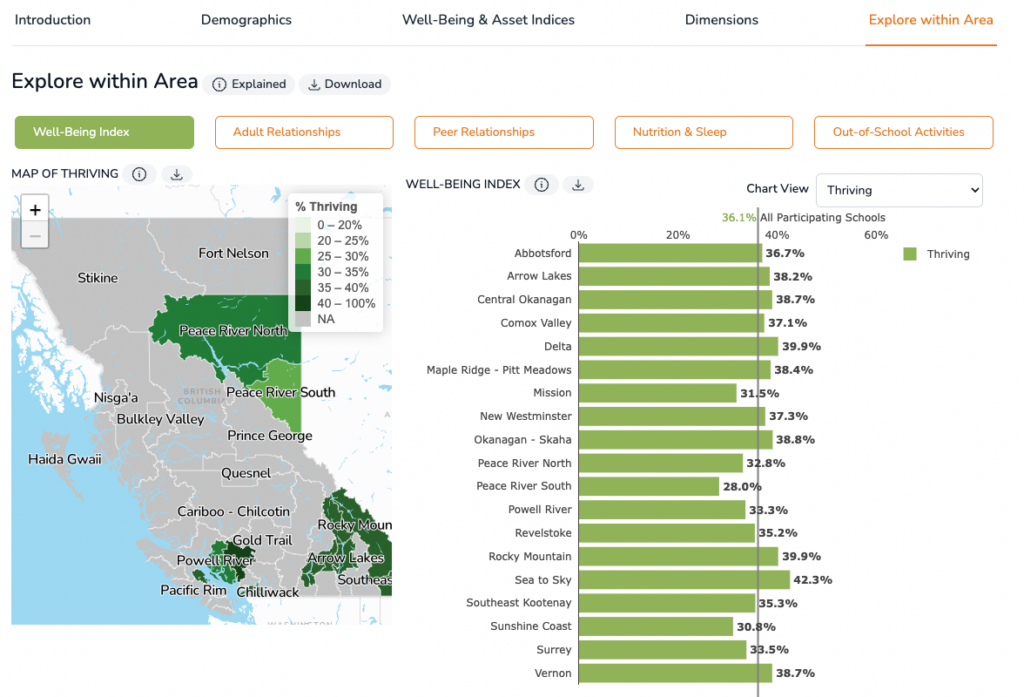This screenshot has width=1024, height=697.
Task: Choose the Out-of-School Activities button
Action: tap(904, 132)
